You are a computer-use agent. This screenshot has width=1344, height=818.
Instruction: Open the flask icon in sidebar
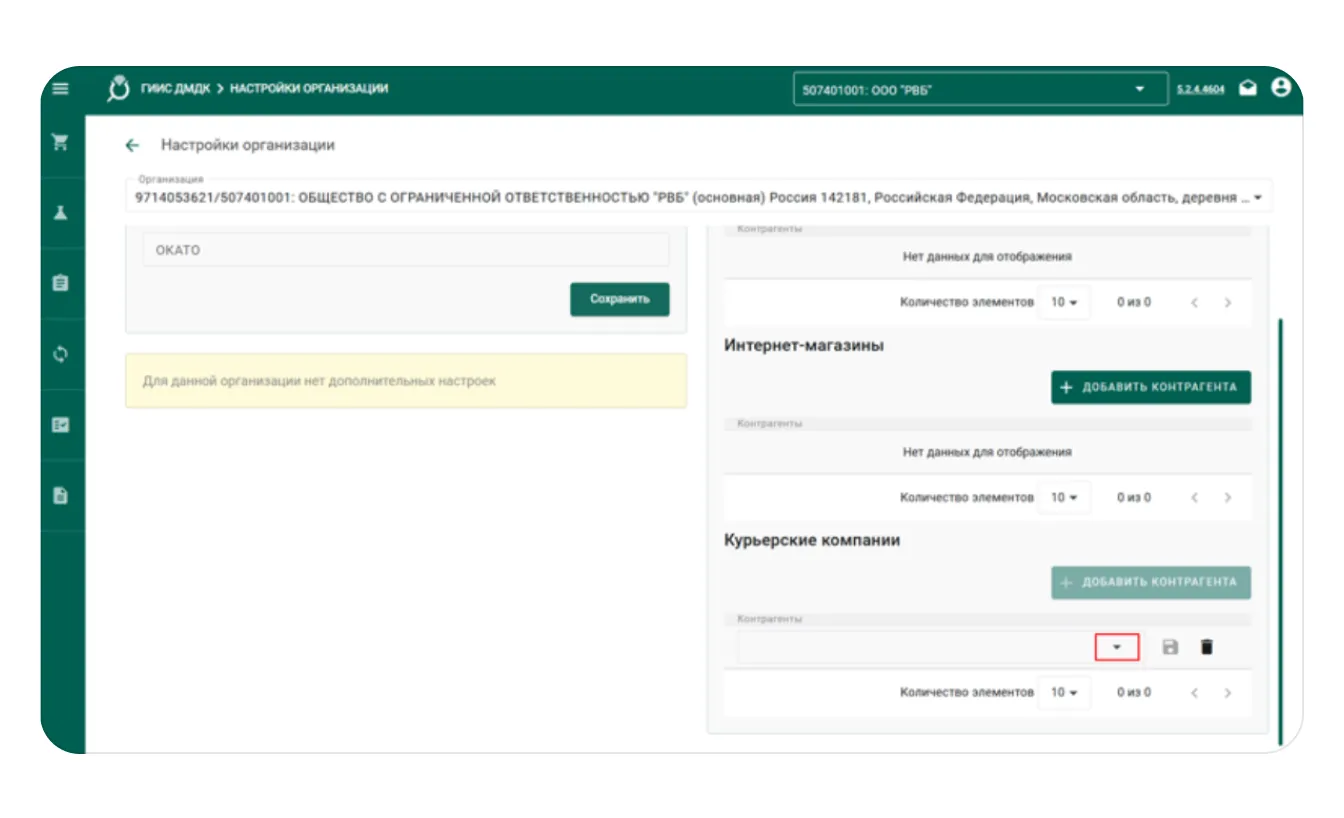[61, 212]
